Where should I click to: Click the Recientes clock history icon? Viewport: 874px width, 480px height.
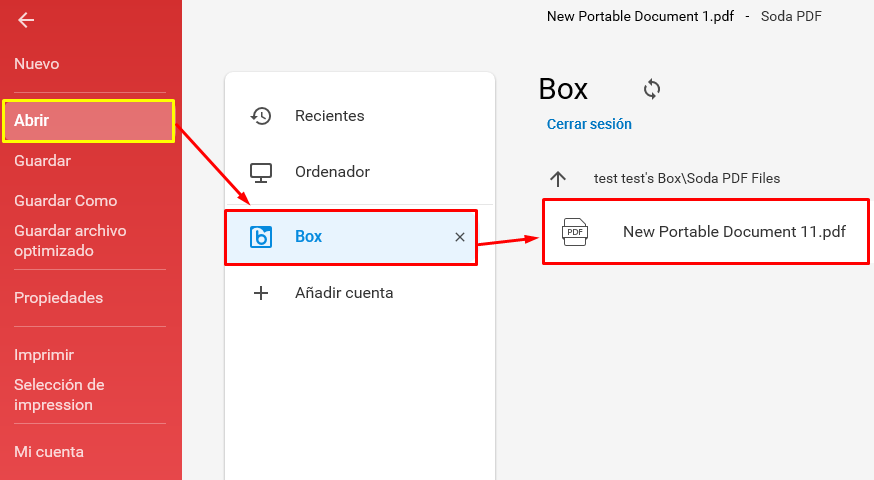[261, 116]
